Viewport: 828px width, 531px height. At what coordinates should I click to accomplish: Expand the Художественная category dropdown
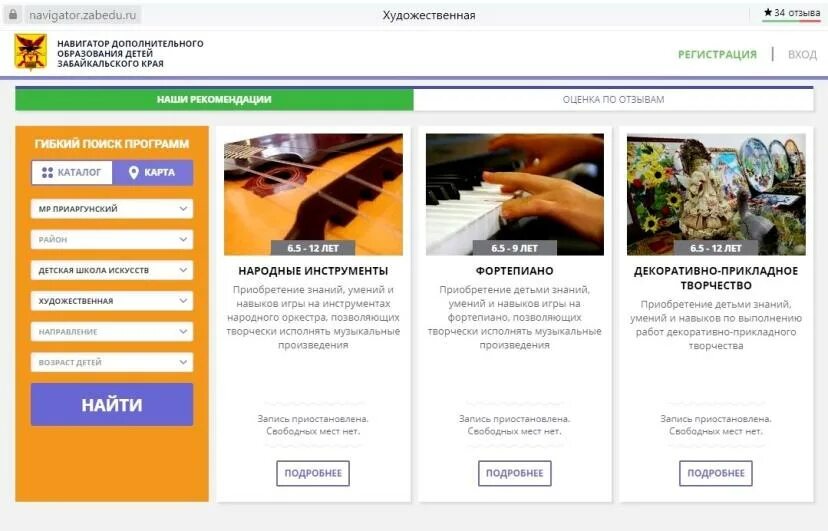pyautogui.click(x=112, y=301)
